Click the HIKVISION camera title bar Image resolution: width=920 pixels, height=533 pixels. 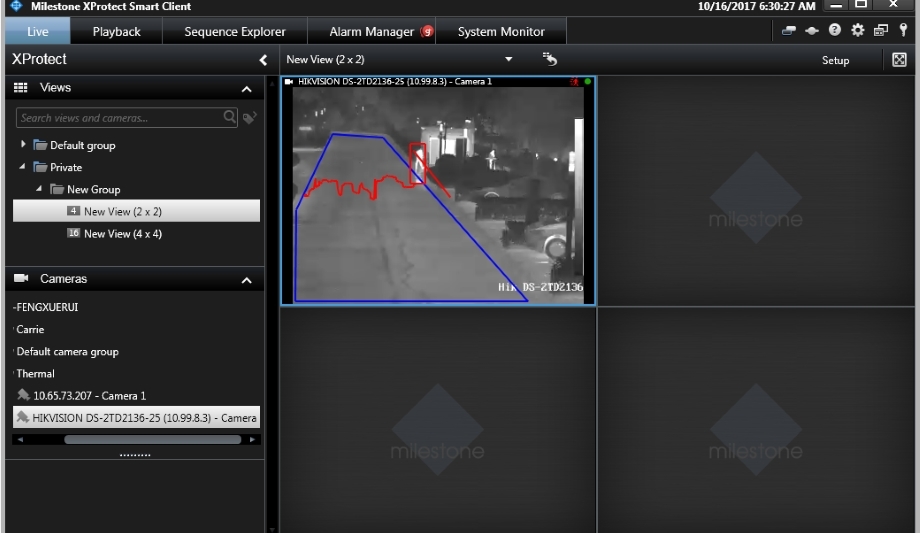click(438, 82)
